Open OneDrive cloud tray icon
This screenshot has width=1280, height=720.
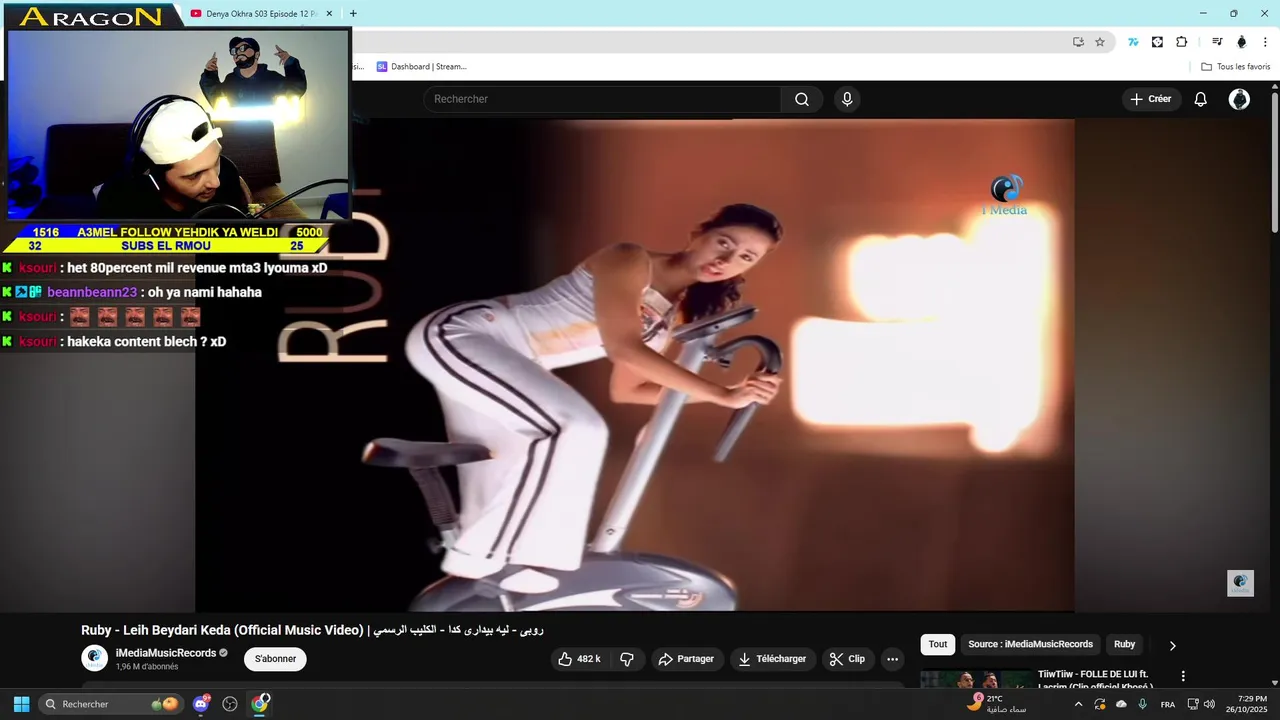tap(1121, 704)
